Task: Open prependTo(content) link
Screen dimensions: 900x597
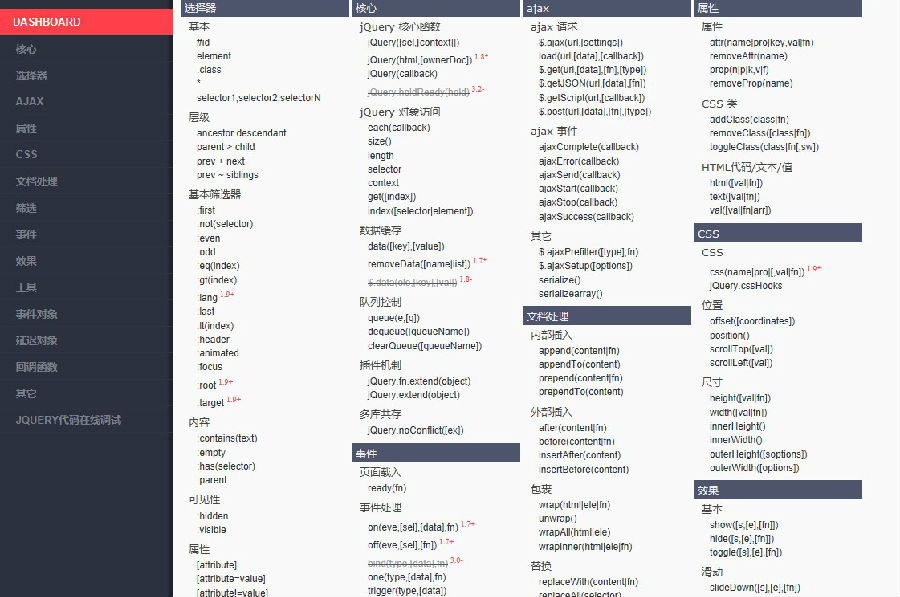Action: point(581,391)
